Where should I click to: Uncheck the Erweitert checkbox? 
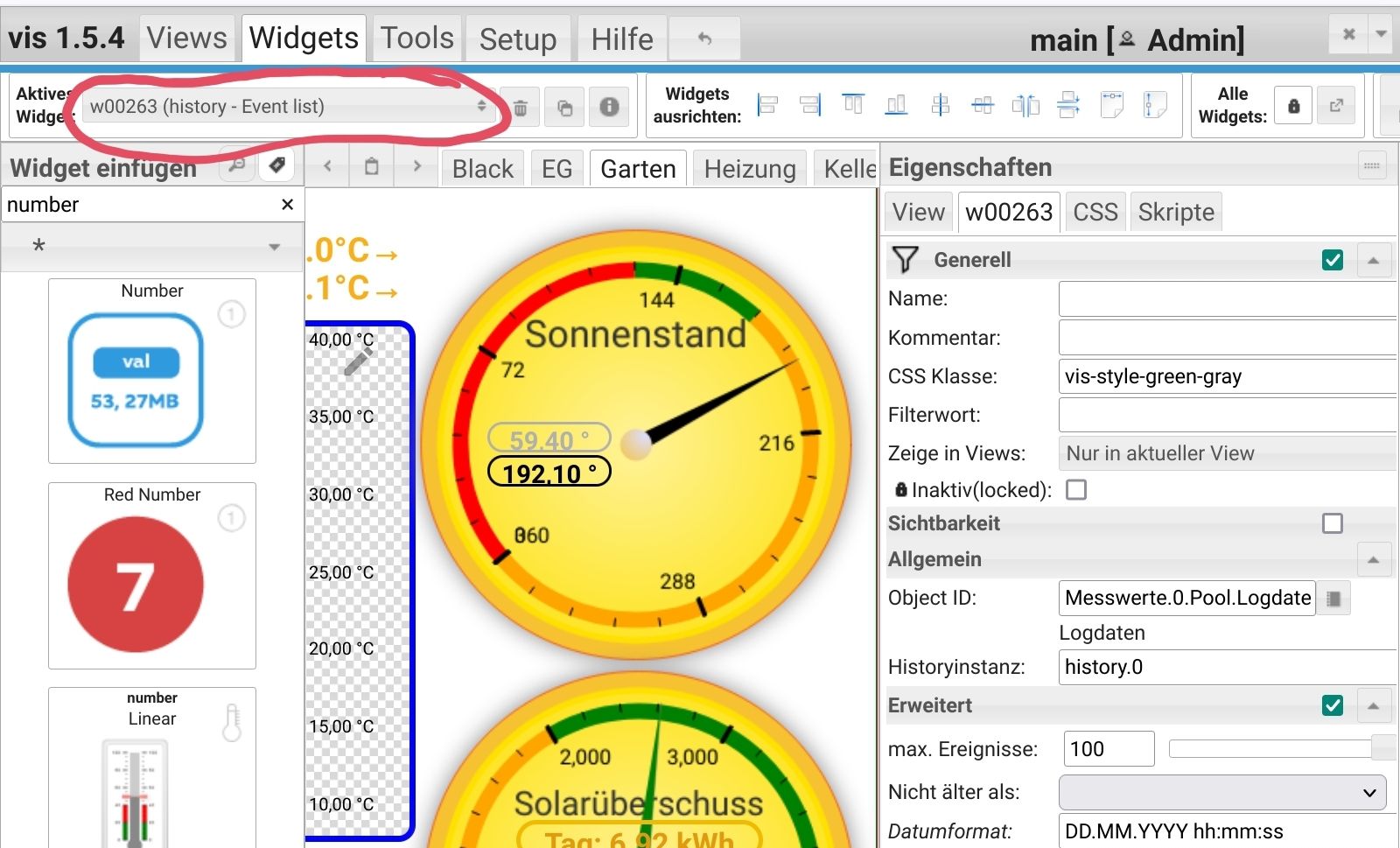pos(1332,705)
